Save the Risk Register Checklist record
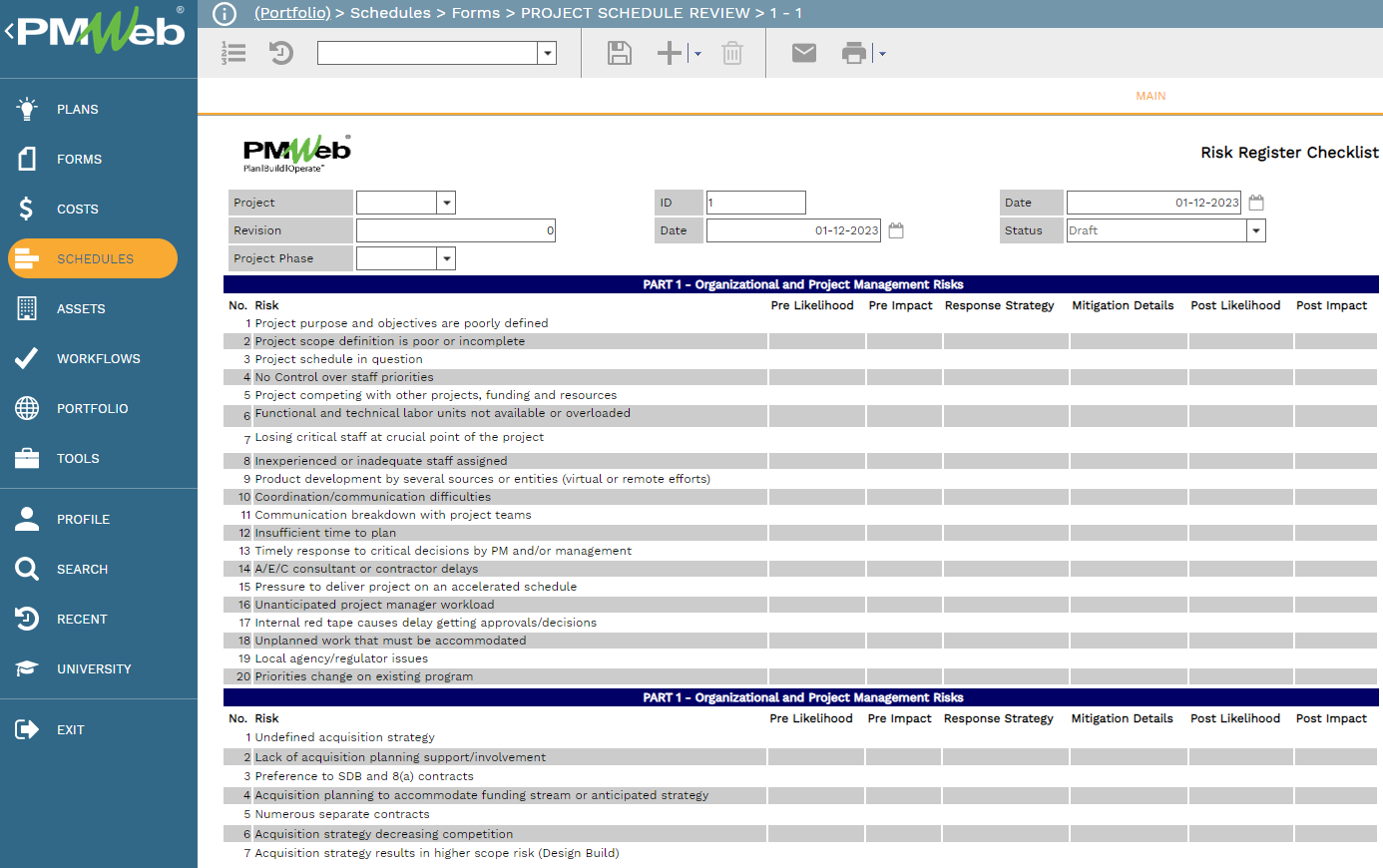This screenshot has width=1383, height=868. coord(619,52)
